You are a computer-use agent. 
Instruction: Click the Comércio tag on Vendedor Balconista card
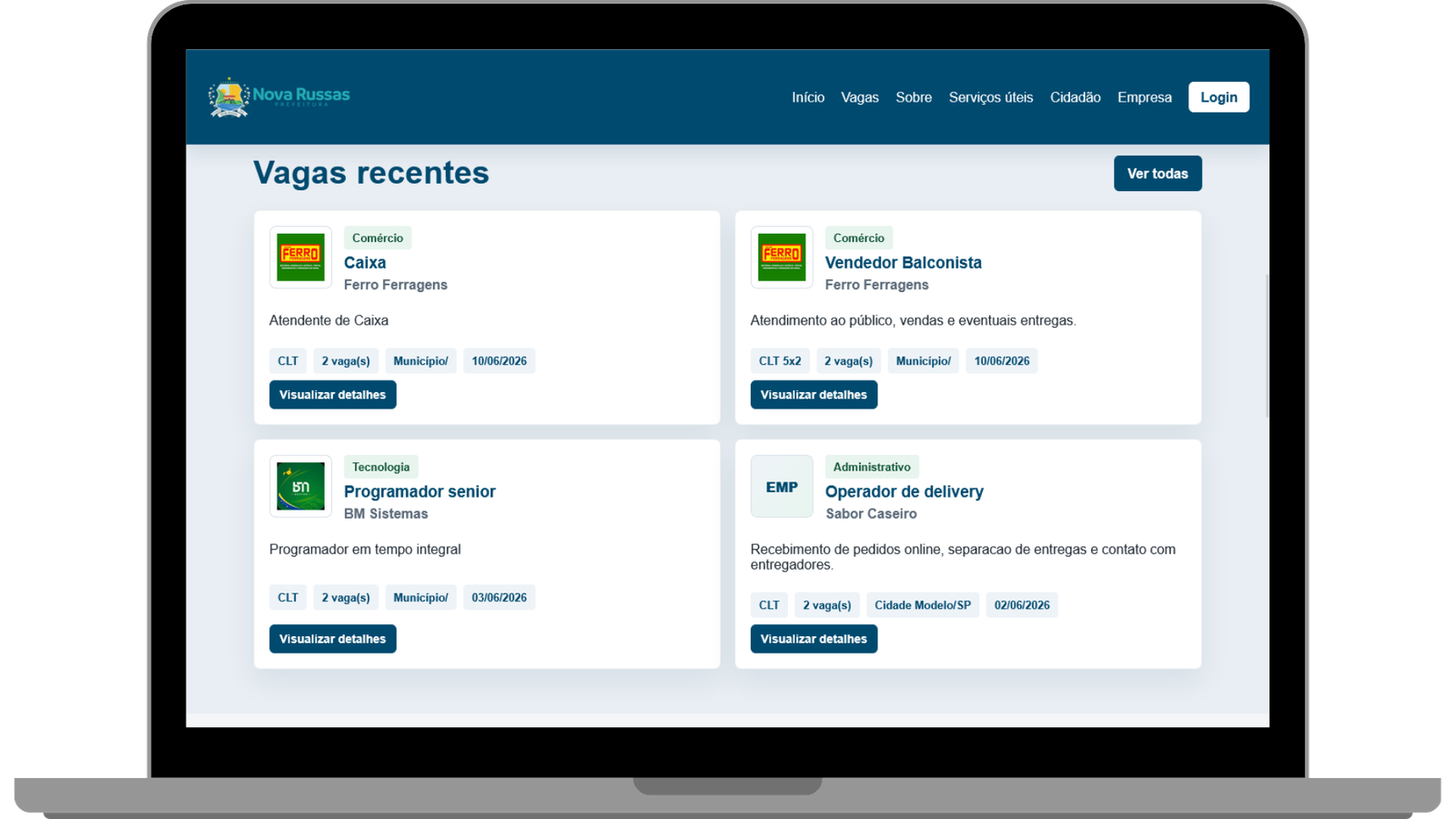859,238
